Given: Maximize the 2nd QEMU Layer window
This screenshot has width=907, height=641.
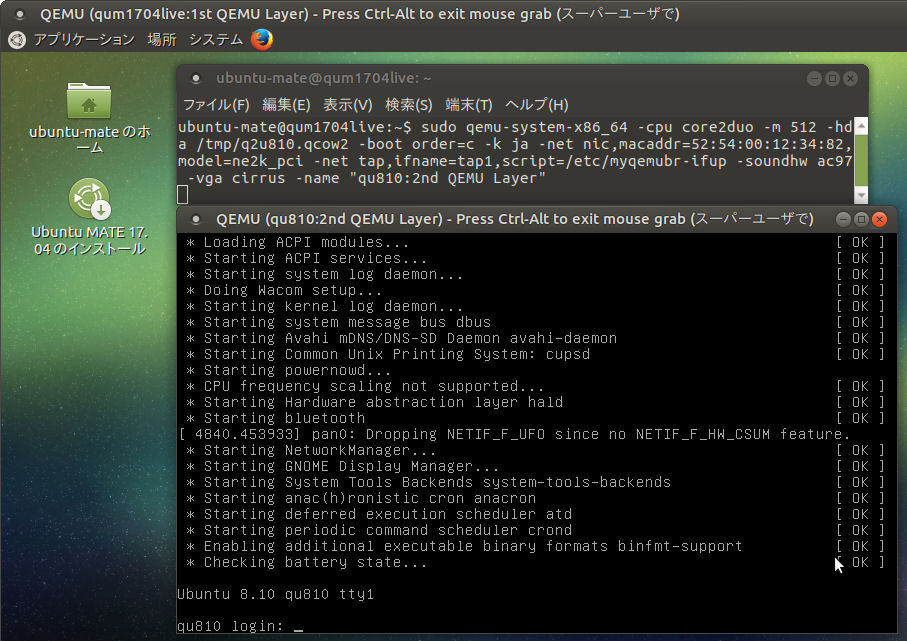Looking at the screenshot, I should click(x=861, y=219).
